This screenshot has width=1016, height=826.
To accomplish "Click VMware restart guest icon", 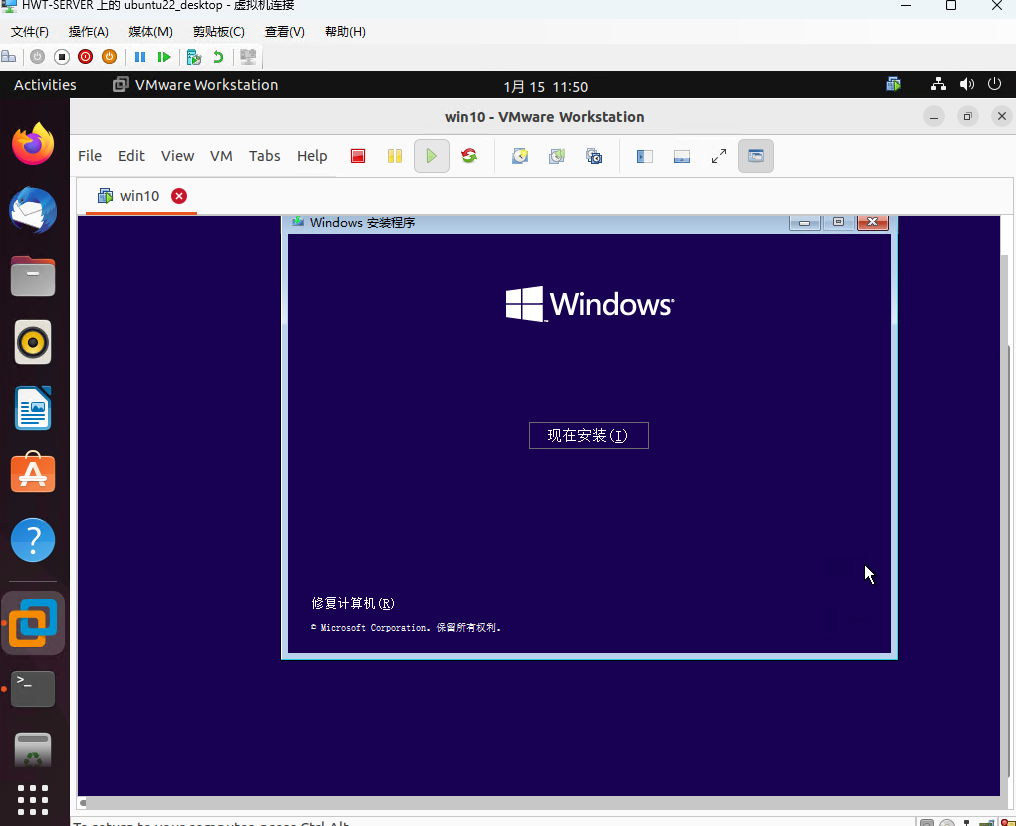I will click(x=468, y=156).
